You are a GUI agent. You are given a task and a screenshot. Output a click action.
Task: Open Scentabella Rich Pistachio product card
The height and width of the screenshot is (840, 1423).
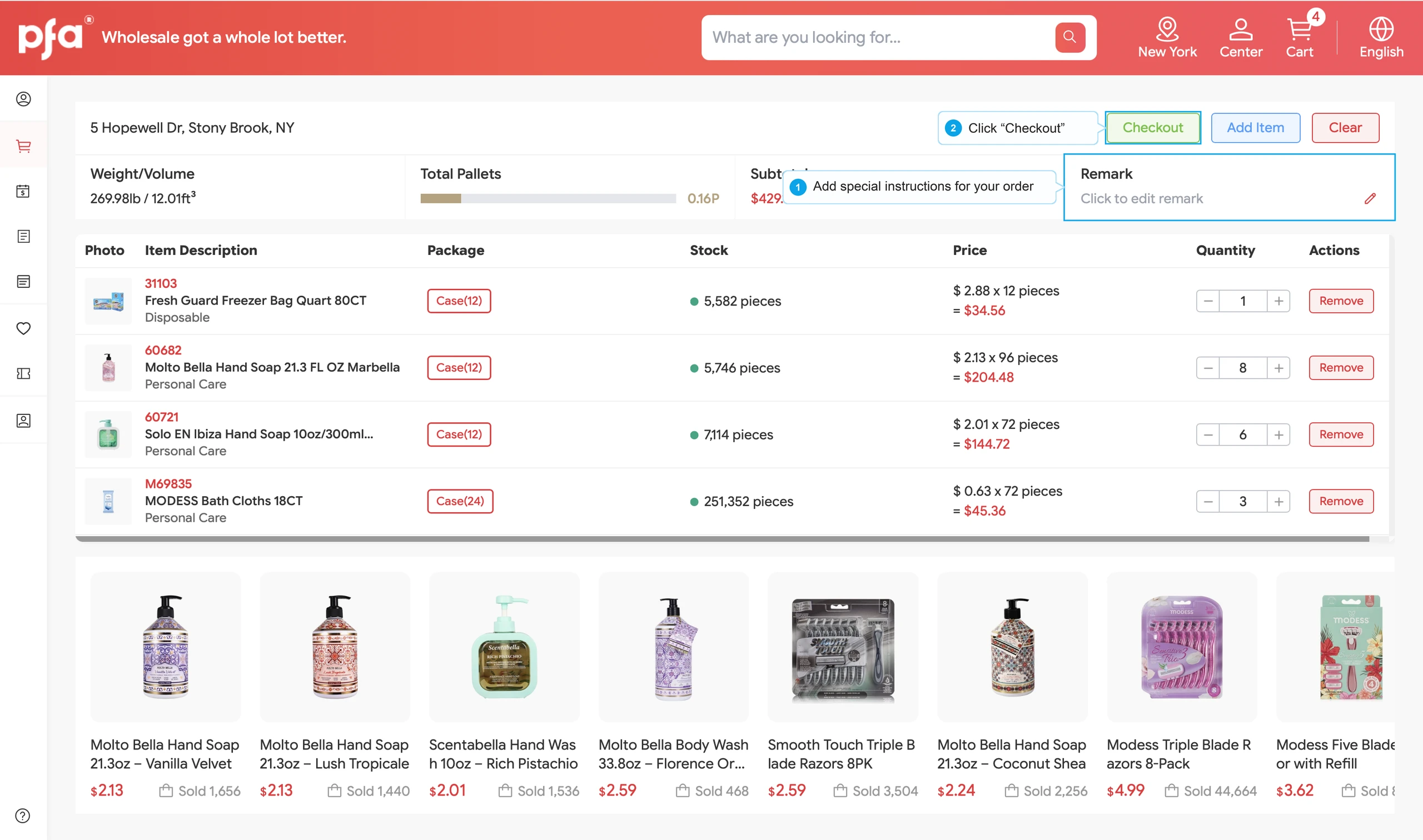point(504,686)
